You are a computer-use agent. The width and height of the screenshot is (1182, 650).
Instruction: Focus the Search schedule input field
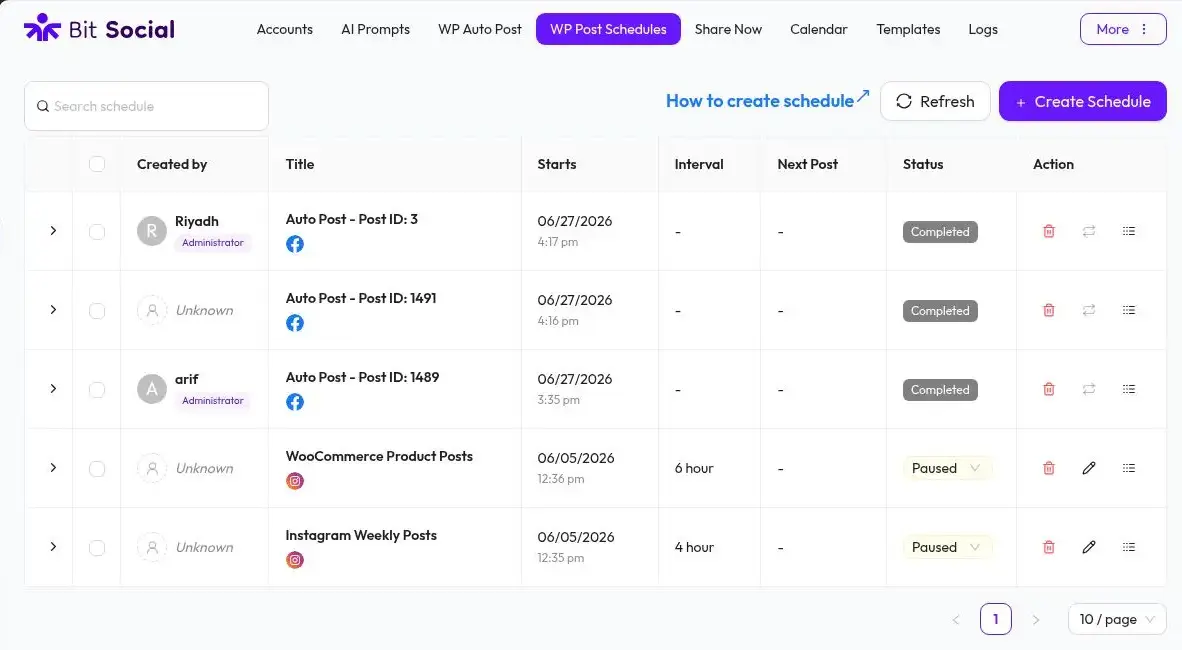click(x=146, y=106)
